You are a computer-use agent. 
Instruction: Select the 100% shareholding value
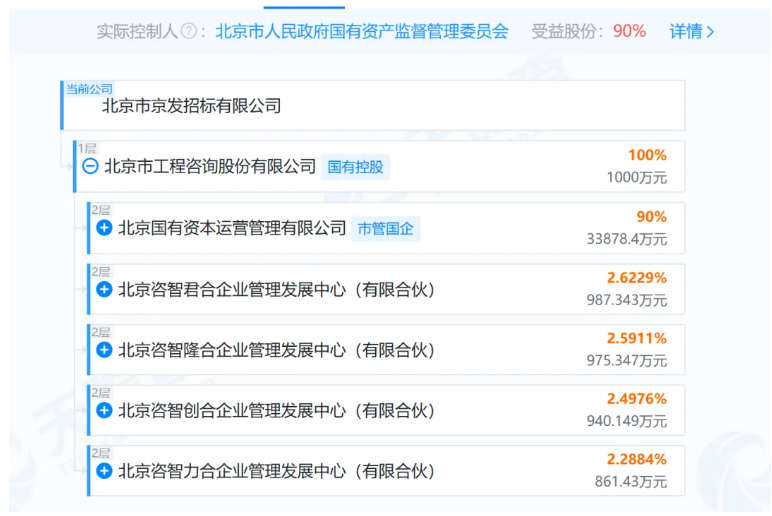coord(647,155)
